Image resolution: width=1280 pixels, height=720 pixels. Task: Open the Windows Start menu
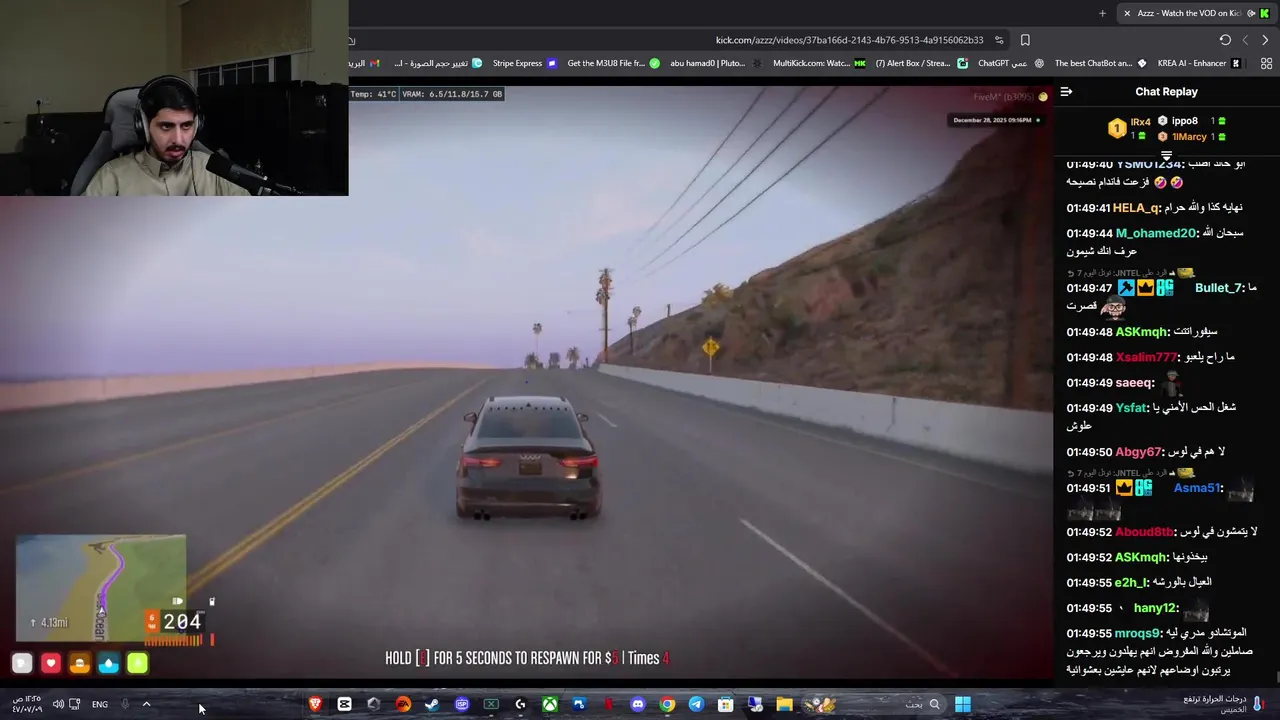(x=962, y=704)
